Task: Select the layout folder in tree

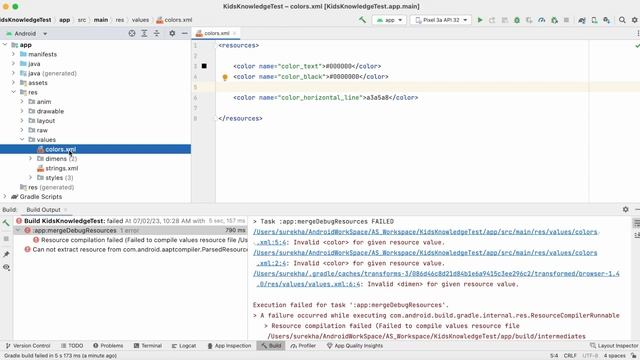Action: 45,121
